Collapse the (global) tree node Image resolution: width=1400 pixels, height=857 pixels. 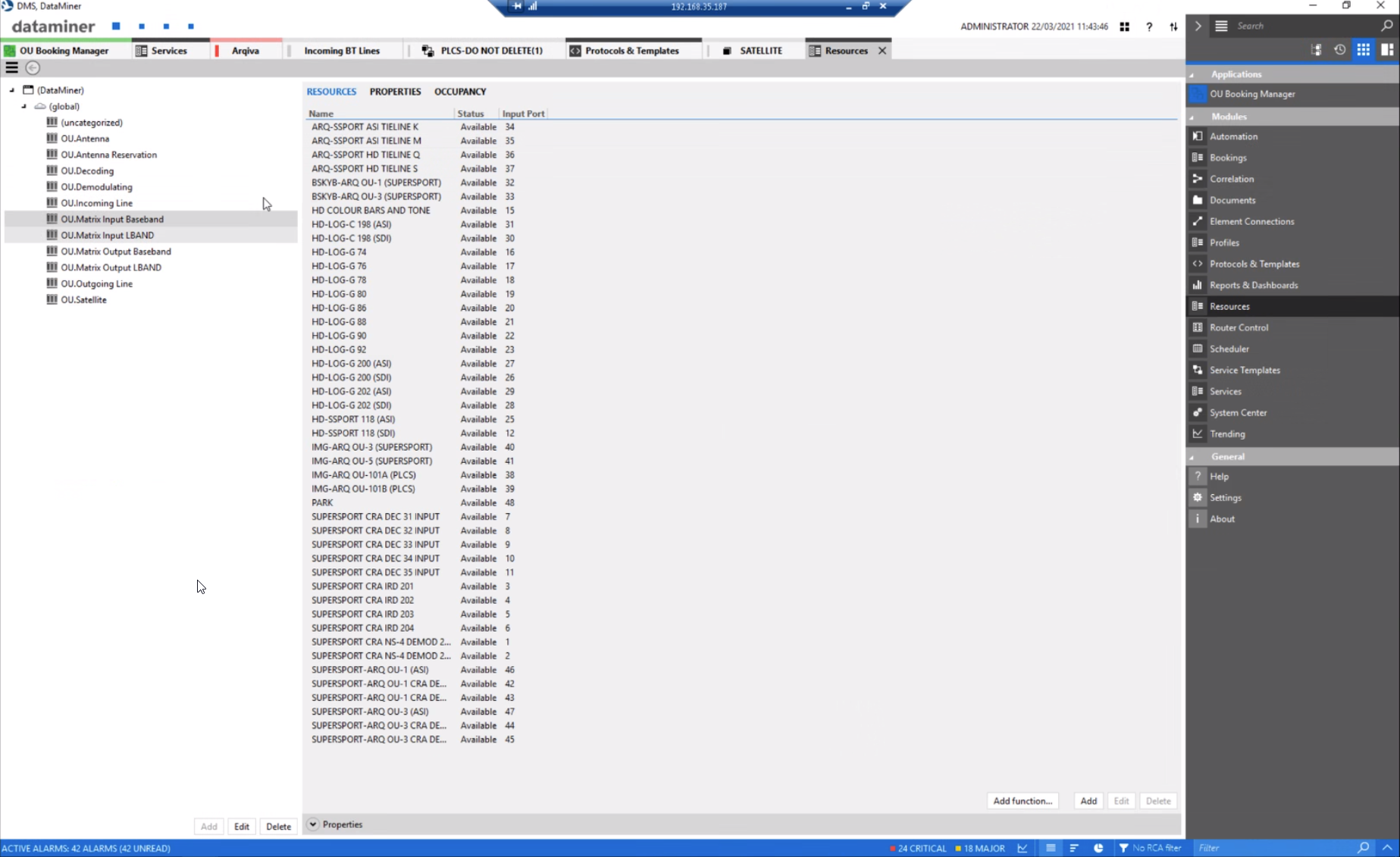(24, 106)
